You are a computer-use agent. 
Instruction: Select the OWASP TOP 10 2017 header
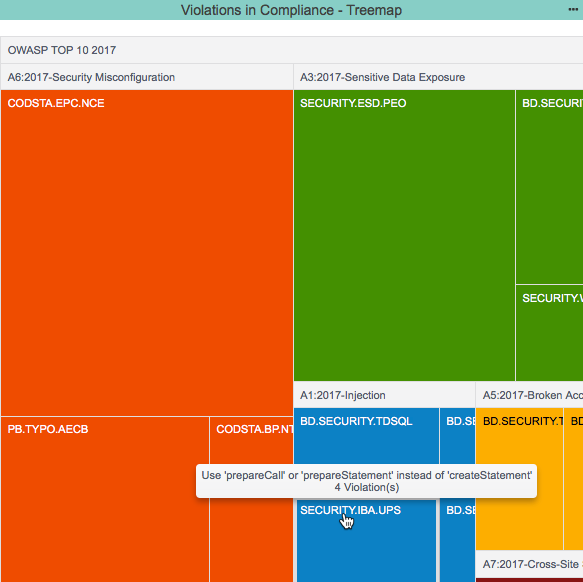292,50
